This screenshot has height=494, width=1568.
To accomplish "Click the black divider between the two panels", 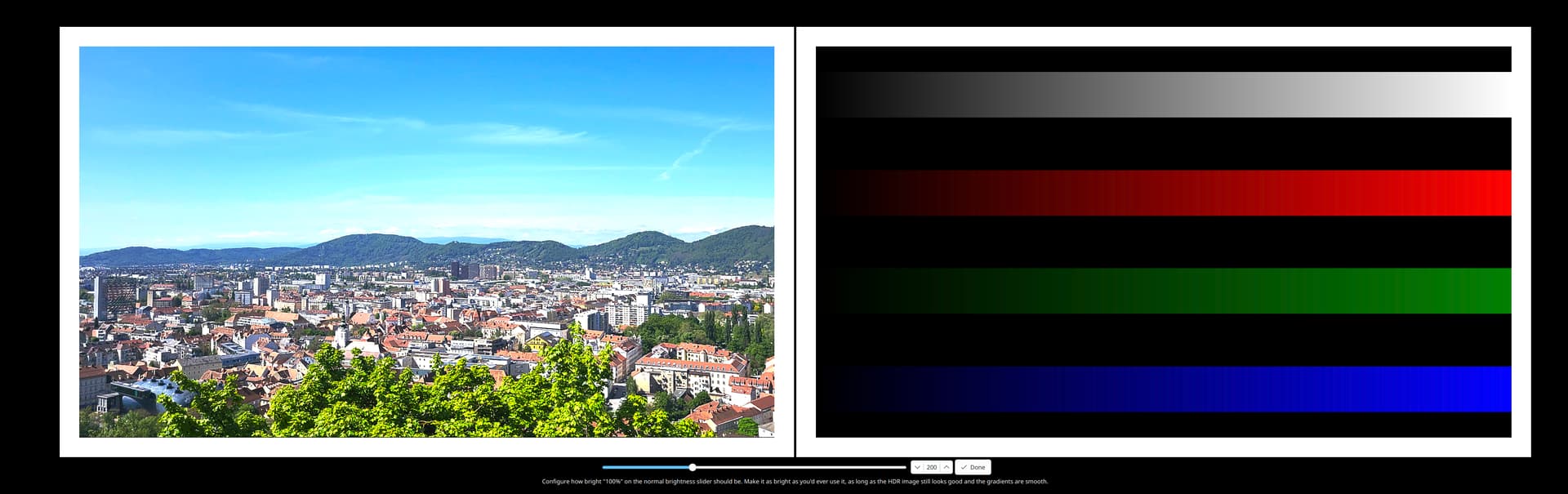I will point(795,242).
